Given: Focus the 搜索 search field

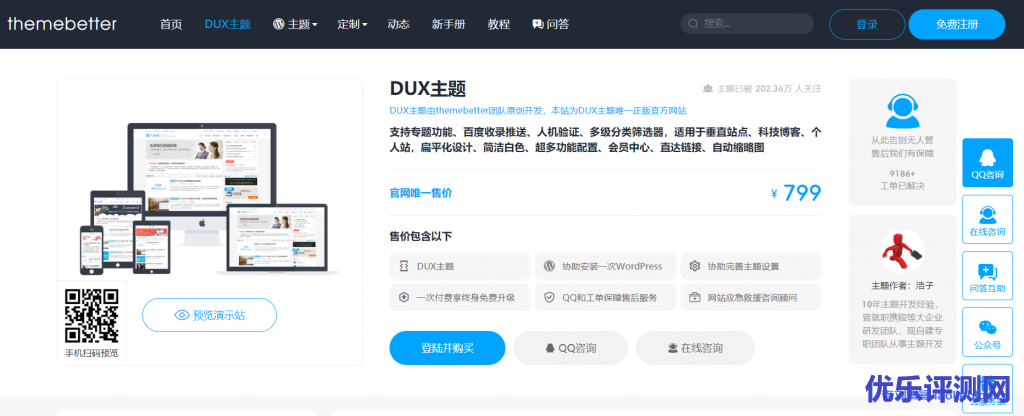Looking at the screenshot, I should click(x=747, y=24).
